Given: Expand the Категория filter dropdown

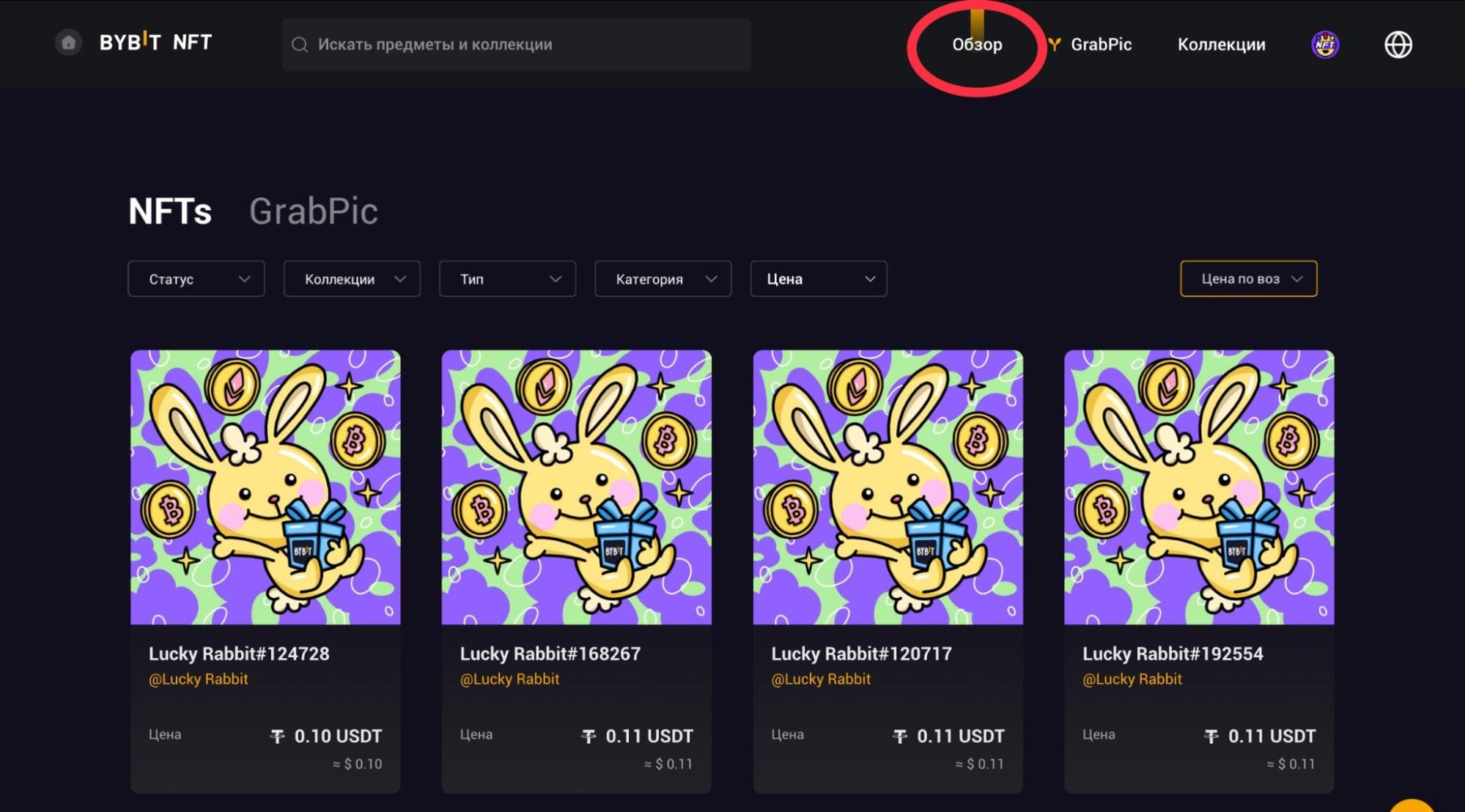Looking at the screenshot, I should (663, 278).
